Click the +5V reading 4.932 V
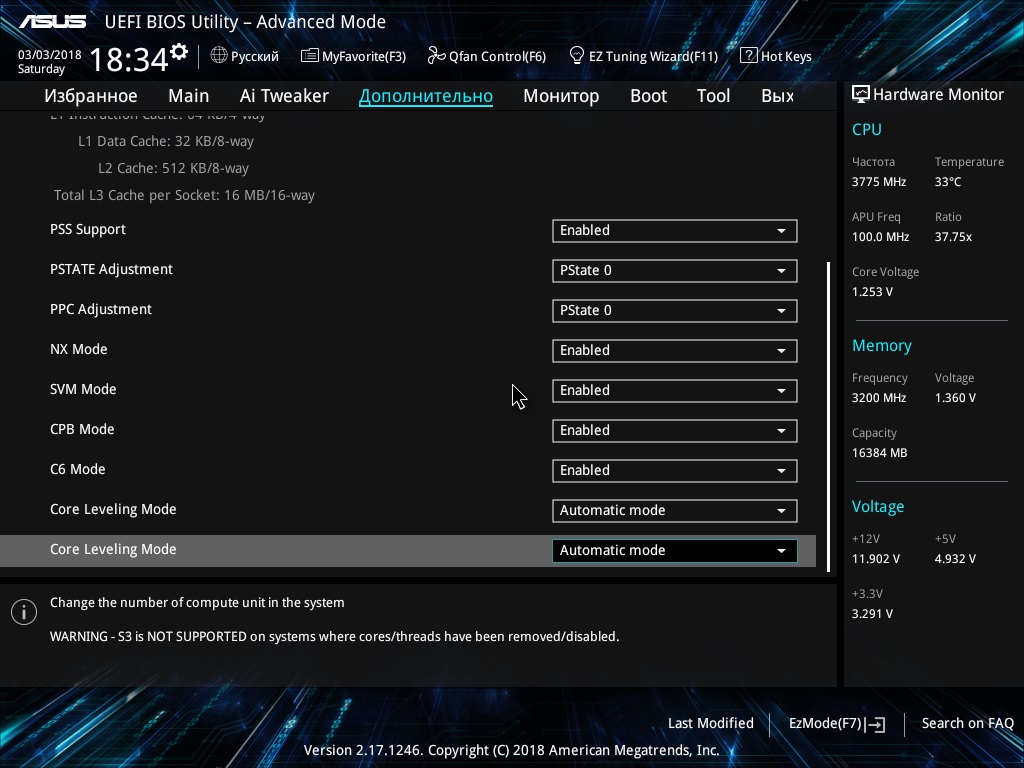1024x768 pixels. coord(955,559)
